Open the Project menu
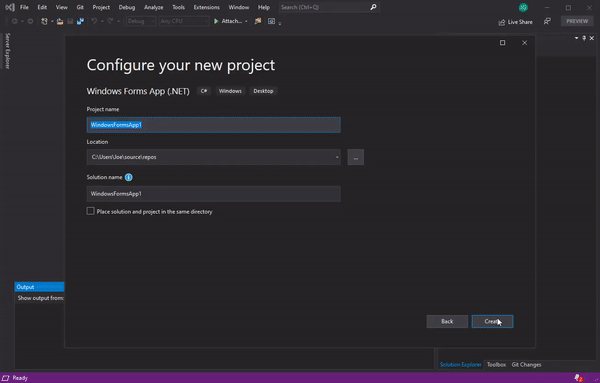This screenshot has height=383, width=600. tap(101, 7)
